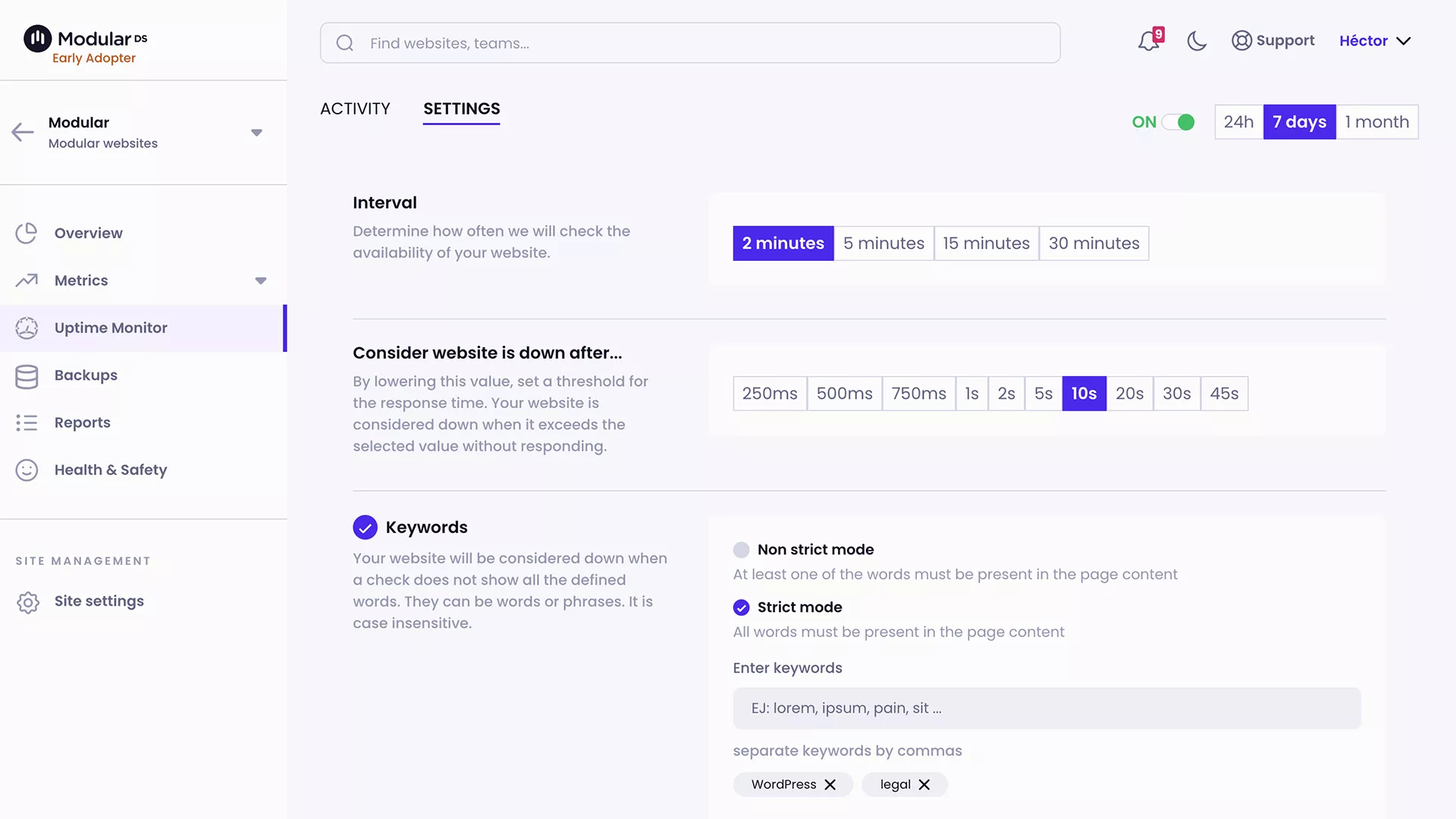Open Overview from the sidebar
The height and width of the screenshot is (819, 1456).
(x=88, y=234)
